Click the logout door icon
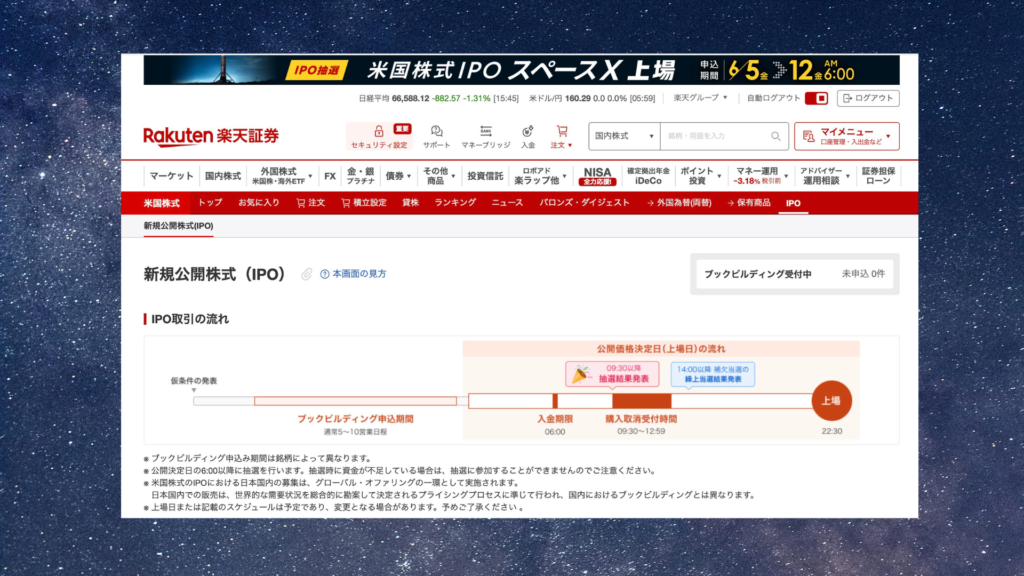The image size is (1024, 576). (848, 98)
